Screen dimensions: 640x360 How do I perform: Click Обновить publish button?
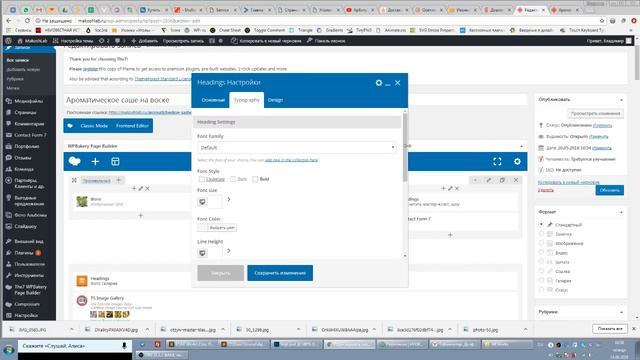click(609, 190)
